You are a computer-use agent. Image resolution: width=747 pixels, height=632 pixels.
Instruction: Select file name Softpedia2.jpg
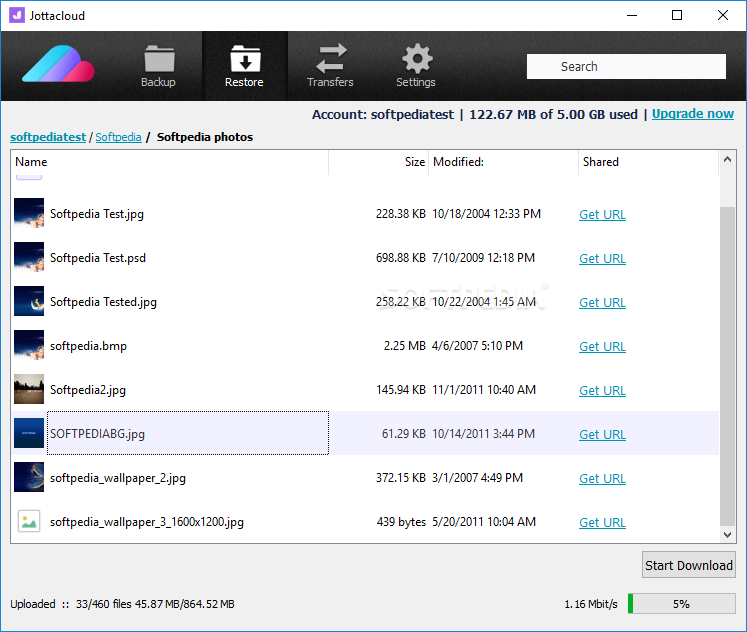pyautogui.click(x=88, y=390)
